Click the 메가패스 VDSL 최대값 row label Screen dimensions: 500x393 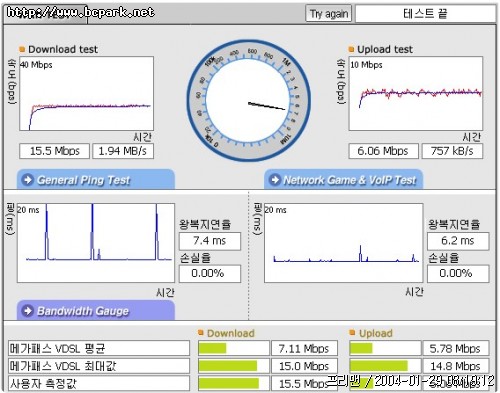[99, 366]
